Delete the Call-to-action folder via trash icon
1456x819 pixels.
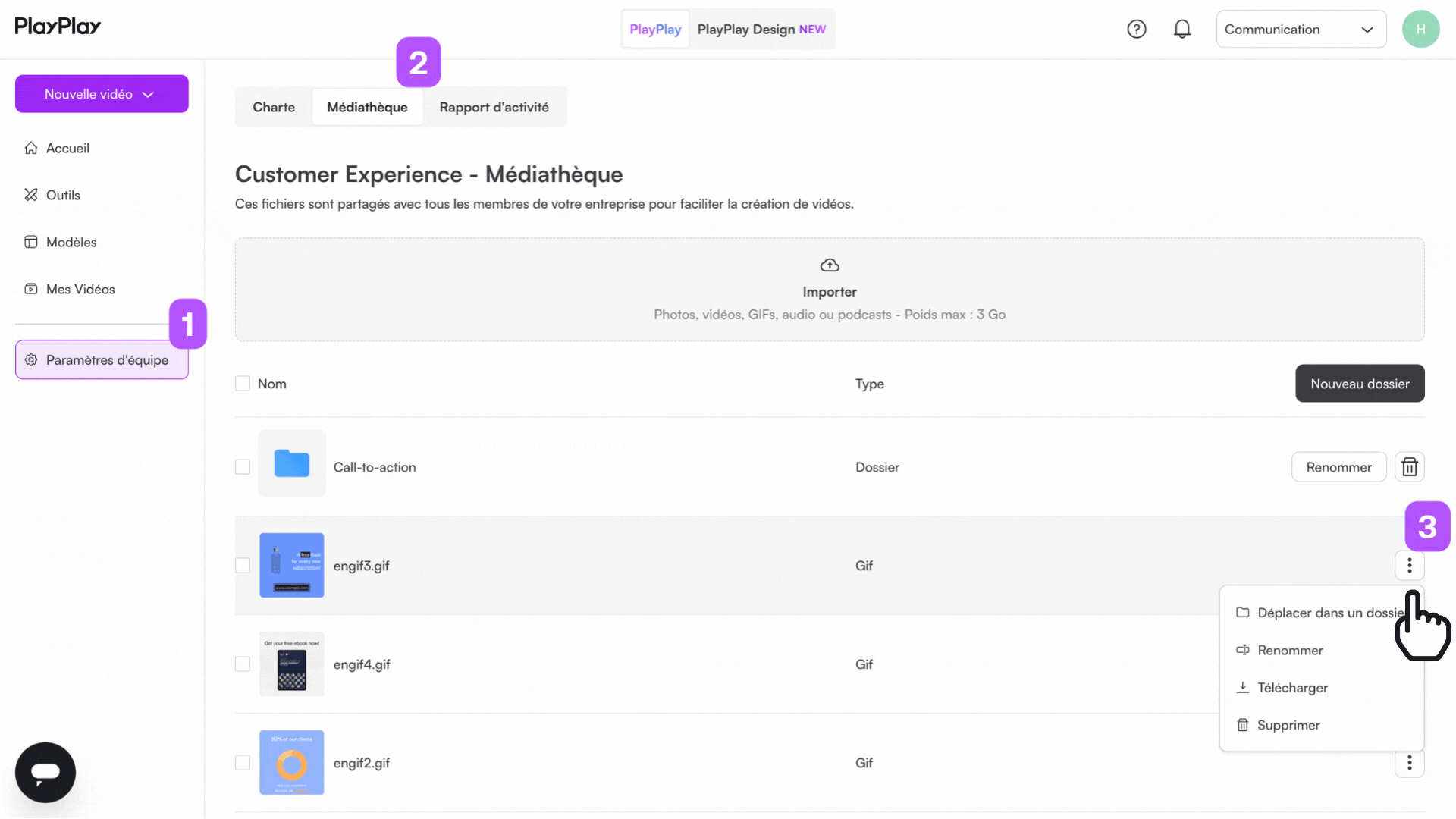[1409, 467]
